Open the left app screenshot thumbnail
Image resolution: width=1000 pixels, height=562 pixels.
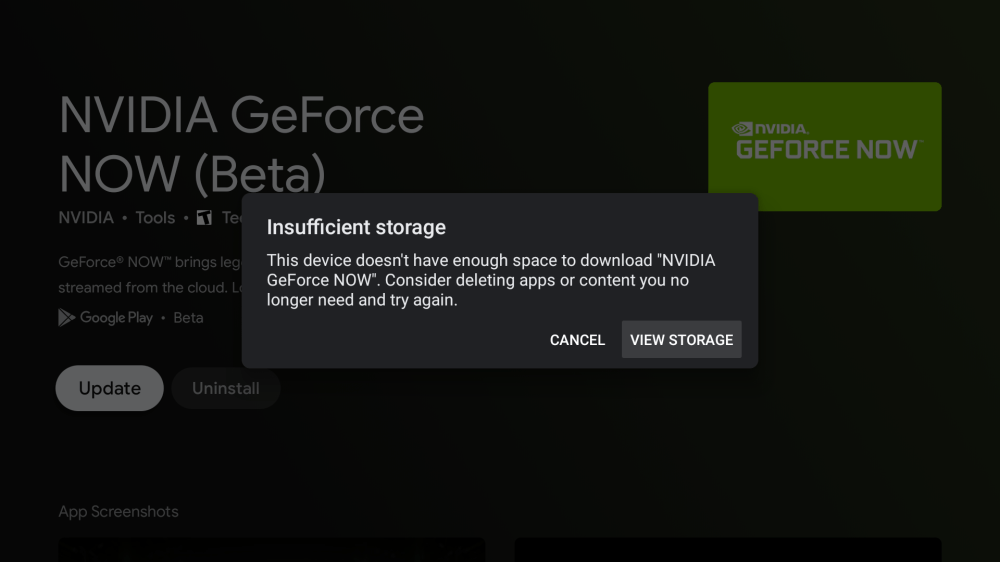point(271,550)
